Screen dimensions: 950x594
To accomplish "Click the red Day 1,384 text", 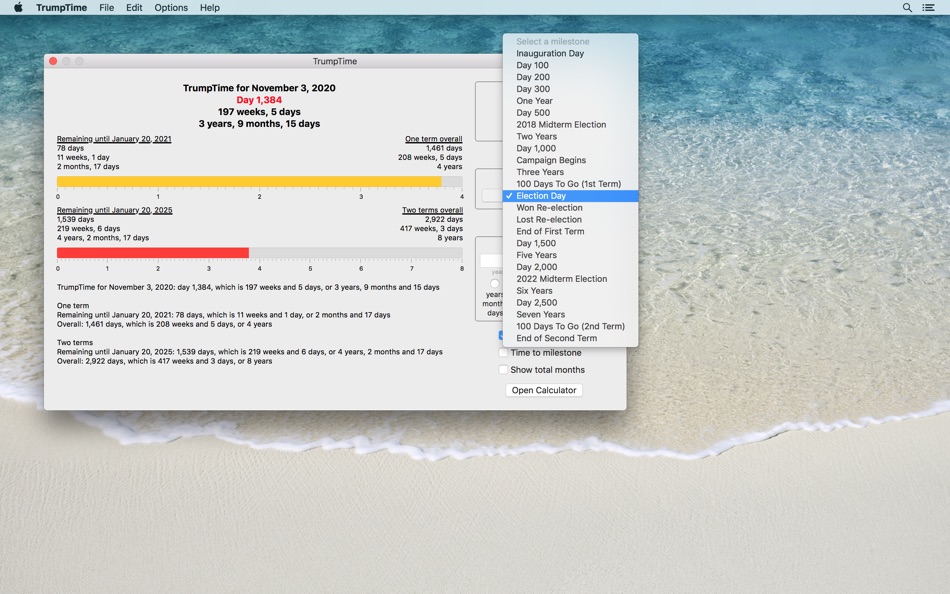I will 259,100.
